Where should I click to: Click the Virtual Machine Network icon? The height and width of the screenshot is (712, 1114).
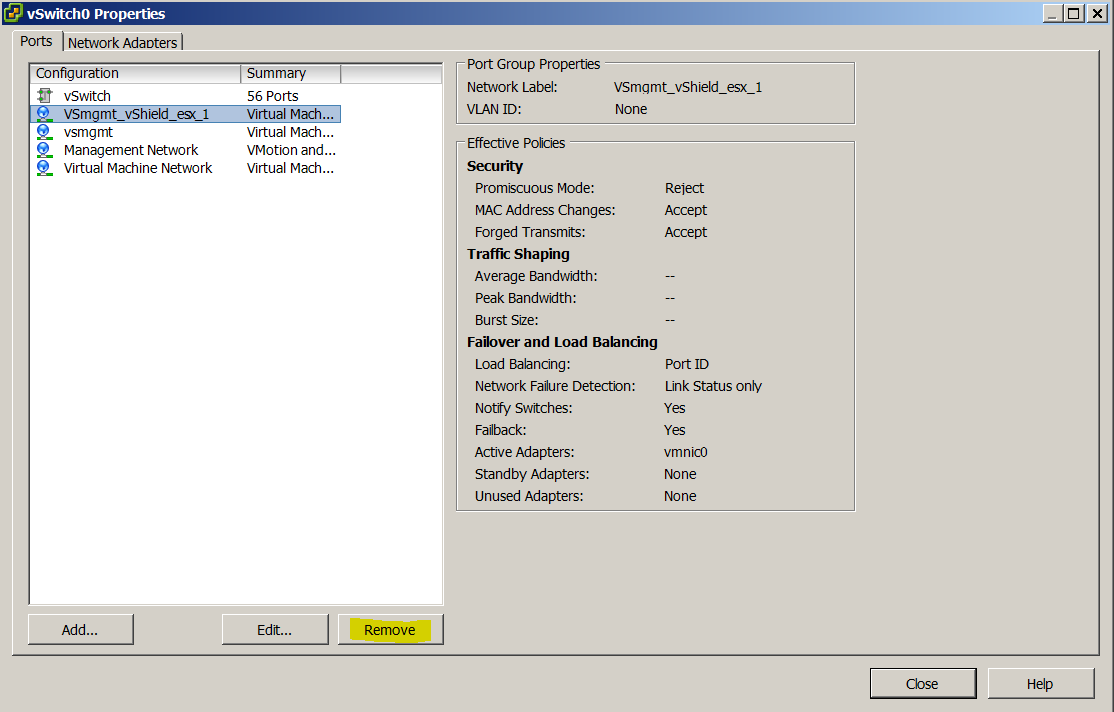[44, 168]
